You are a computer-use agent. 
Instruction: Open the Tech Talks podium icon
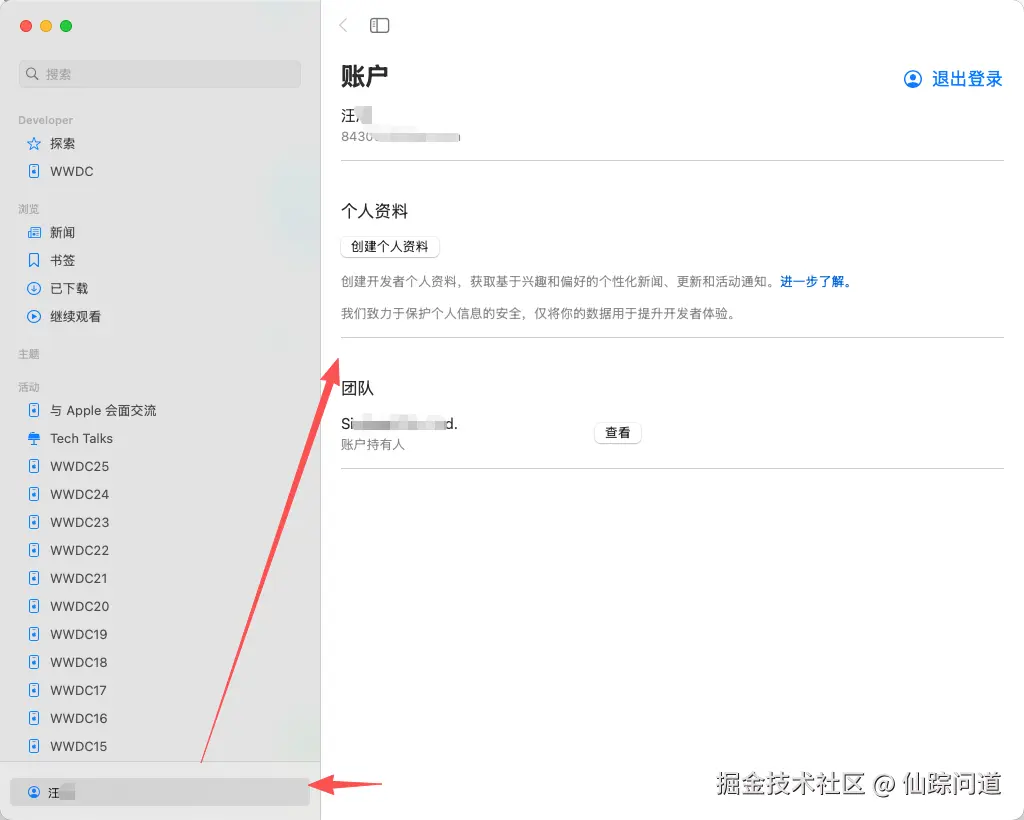point(34,439)
